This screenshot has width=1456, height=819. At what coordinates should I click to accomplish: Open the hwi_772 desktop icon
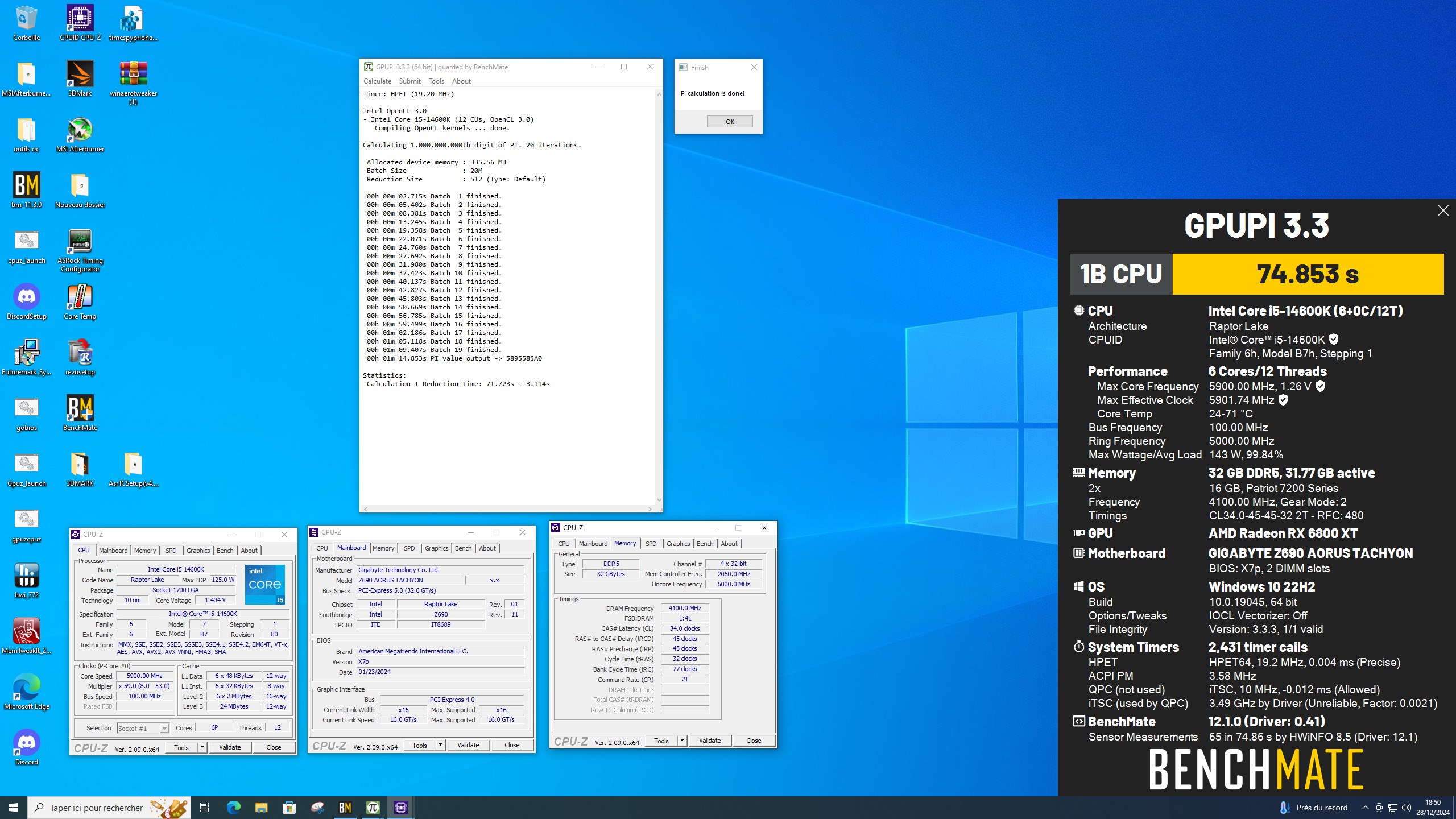pos(26,580)
